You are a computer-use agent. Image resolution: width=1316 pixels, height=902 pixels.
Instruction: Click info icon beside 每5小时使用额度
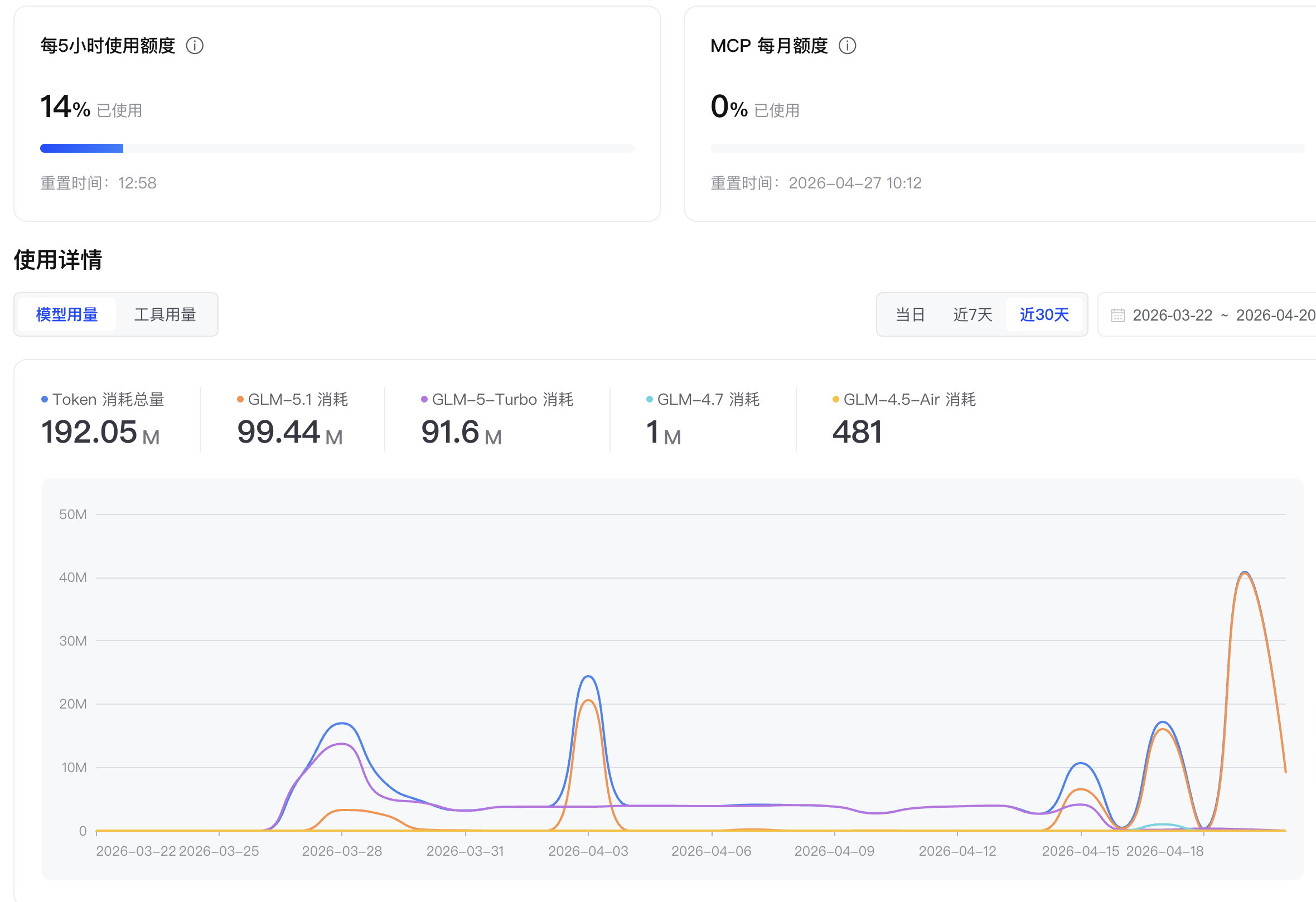click(x=195, y=45)
